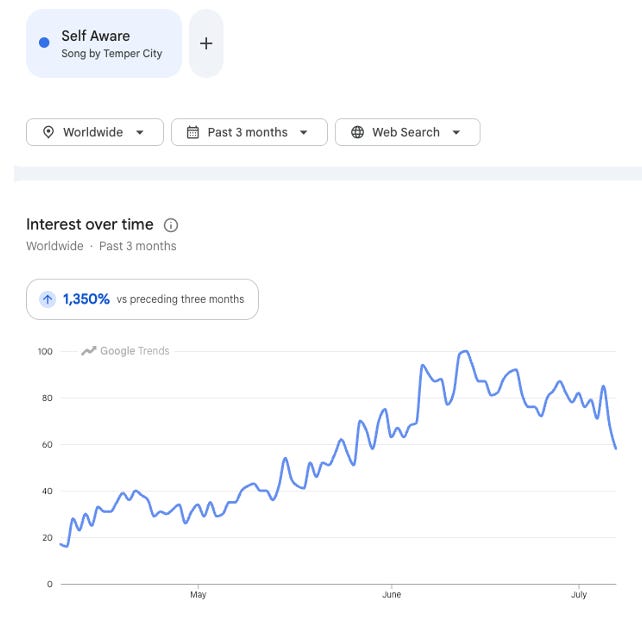Image resolution: width=642 pixels, height=620 pixels.
Task: Click the plus icon to add comparison
Action: point(206,43)
